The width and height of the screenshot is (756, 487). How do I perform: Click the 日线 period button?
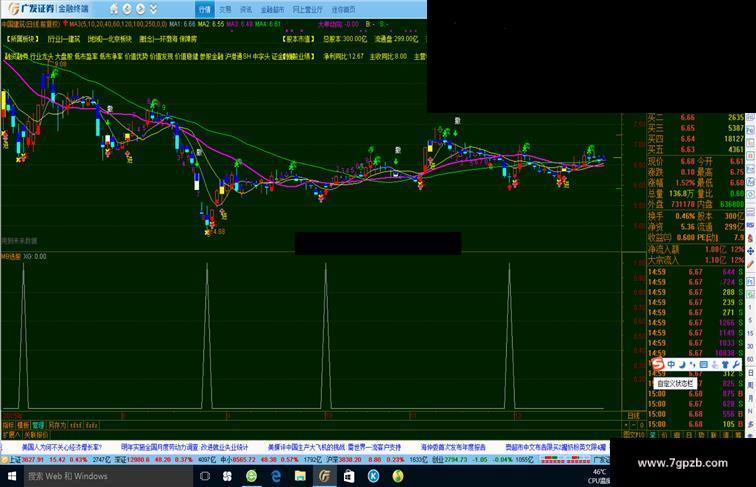coord(633,416)
